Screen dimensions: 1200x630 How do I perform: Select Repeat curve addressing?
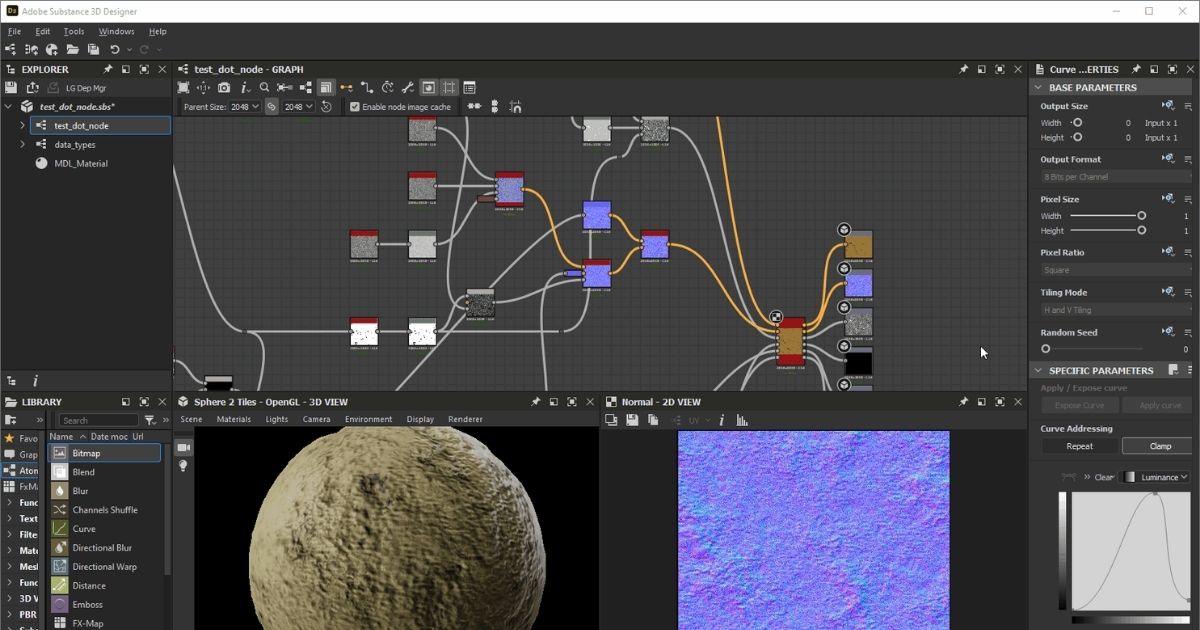tap(1079, 446)
